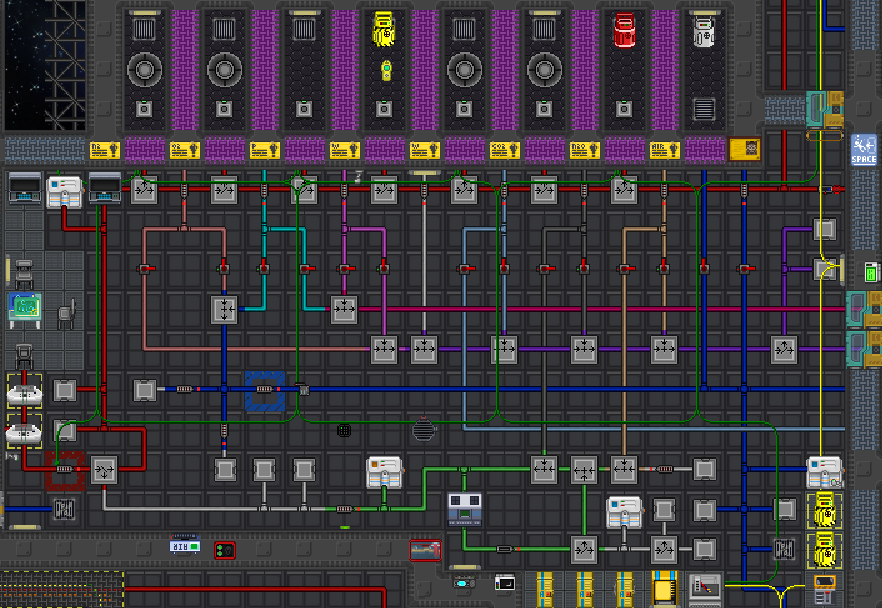The image size is (882, 608).
Task: Click the yellow skull warning sign
Action: 744,150
